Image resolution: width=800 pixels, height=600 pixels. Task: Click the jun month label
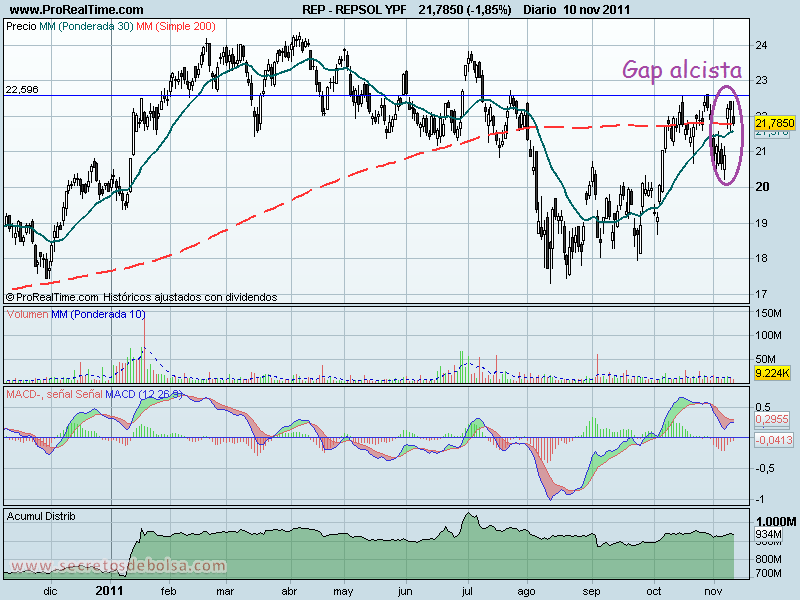(405, 591)
